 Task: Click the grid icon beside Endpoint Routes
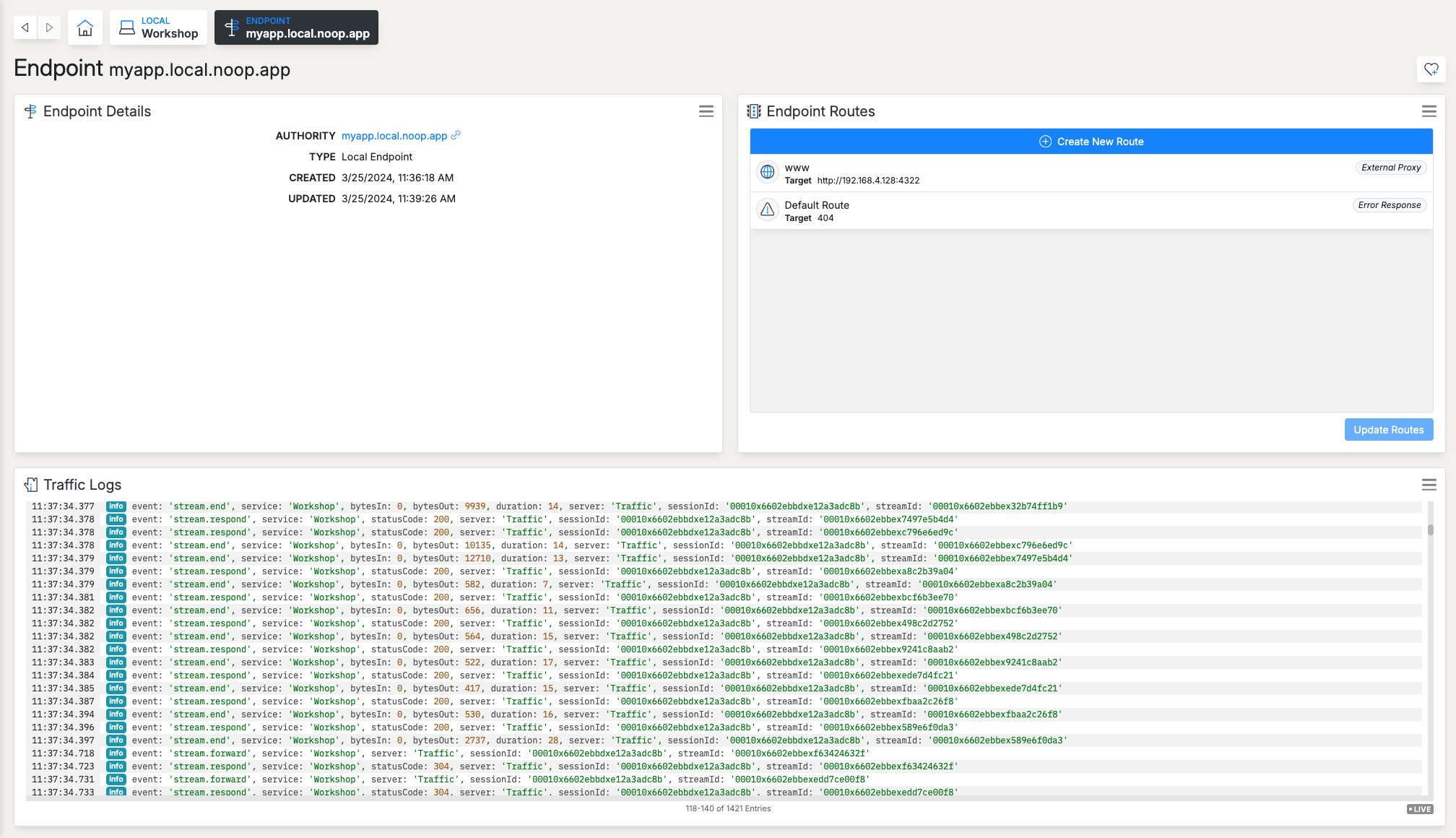(754, 111)
